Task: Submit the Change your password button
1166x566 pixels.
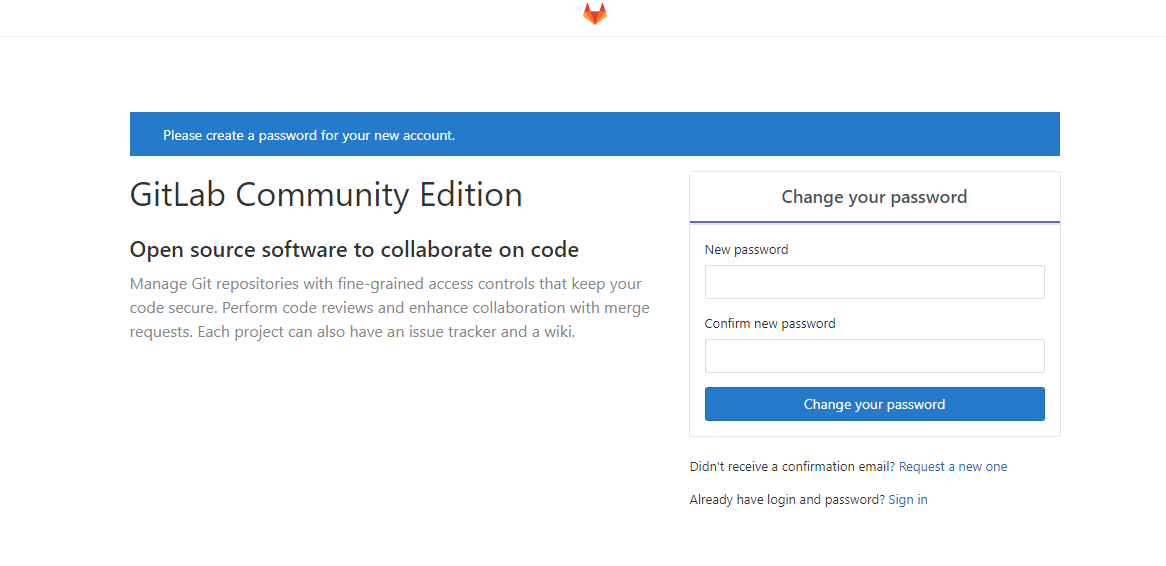Action: (874, 404)
